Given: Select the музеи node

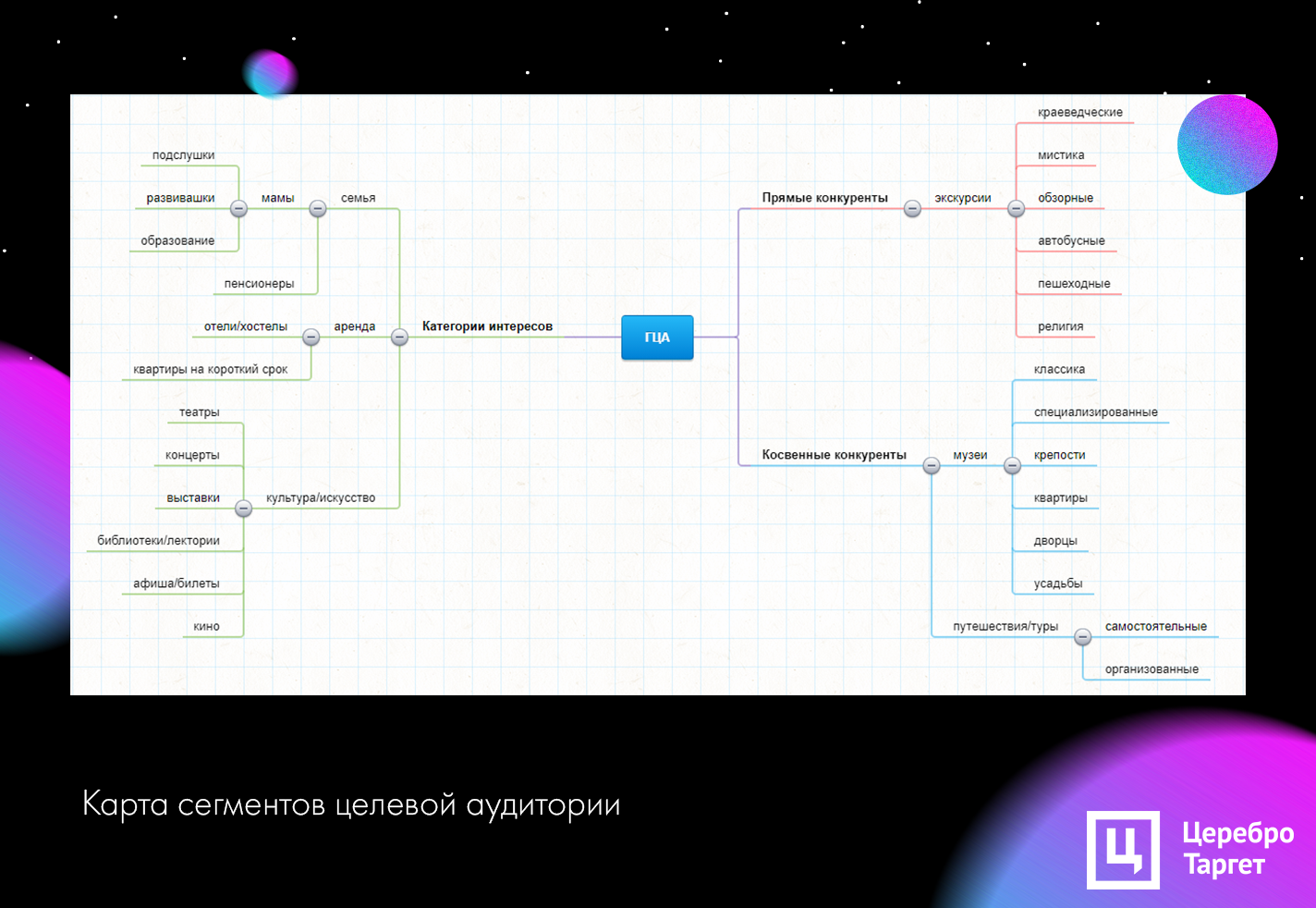Looking at the screenshot, I should coord(970,455).
